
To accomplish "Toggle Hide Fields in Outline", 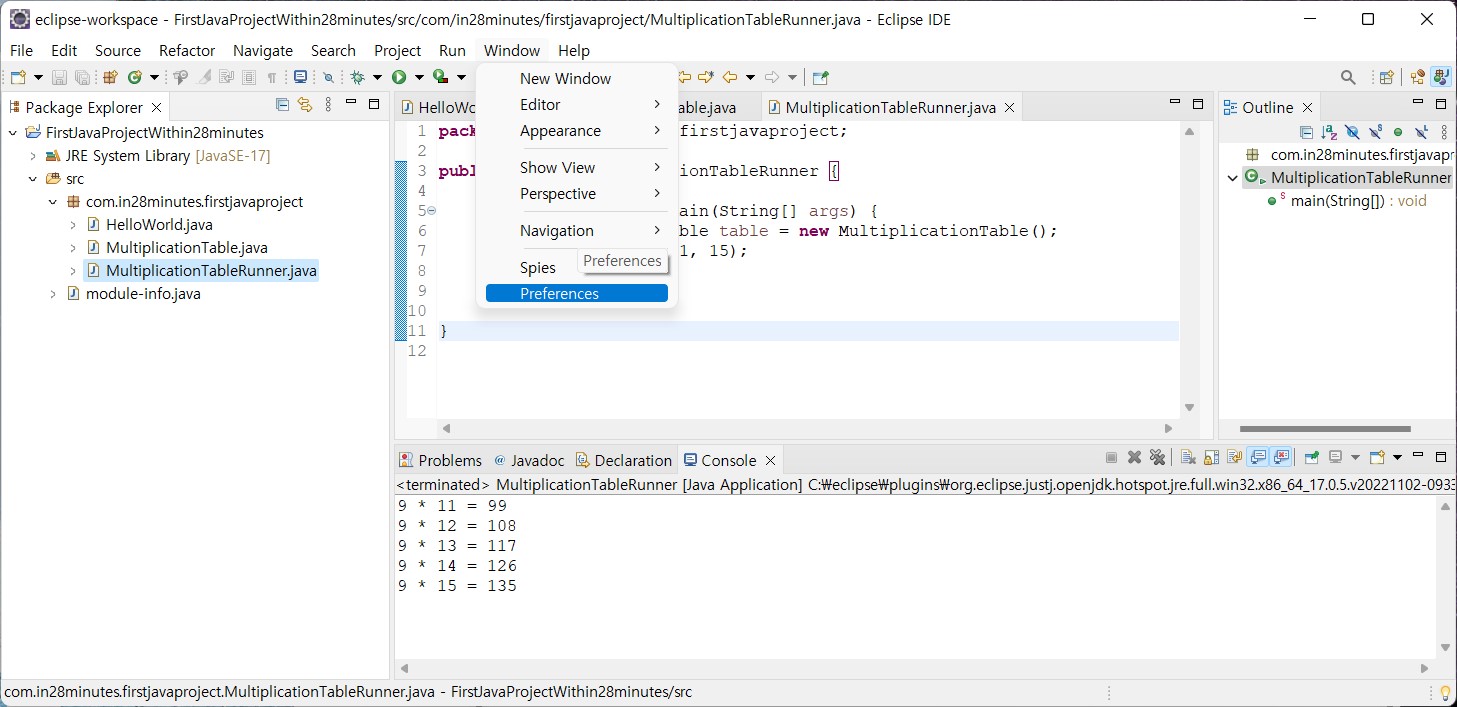I will pos(1353,132).
